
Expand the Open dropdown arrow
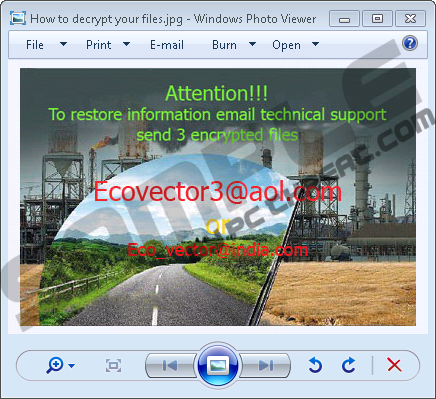tap(315, 44)
